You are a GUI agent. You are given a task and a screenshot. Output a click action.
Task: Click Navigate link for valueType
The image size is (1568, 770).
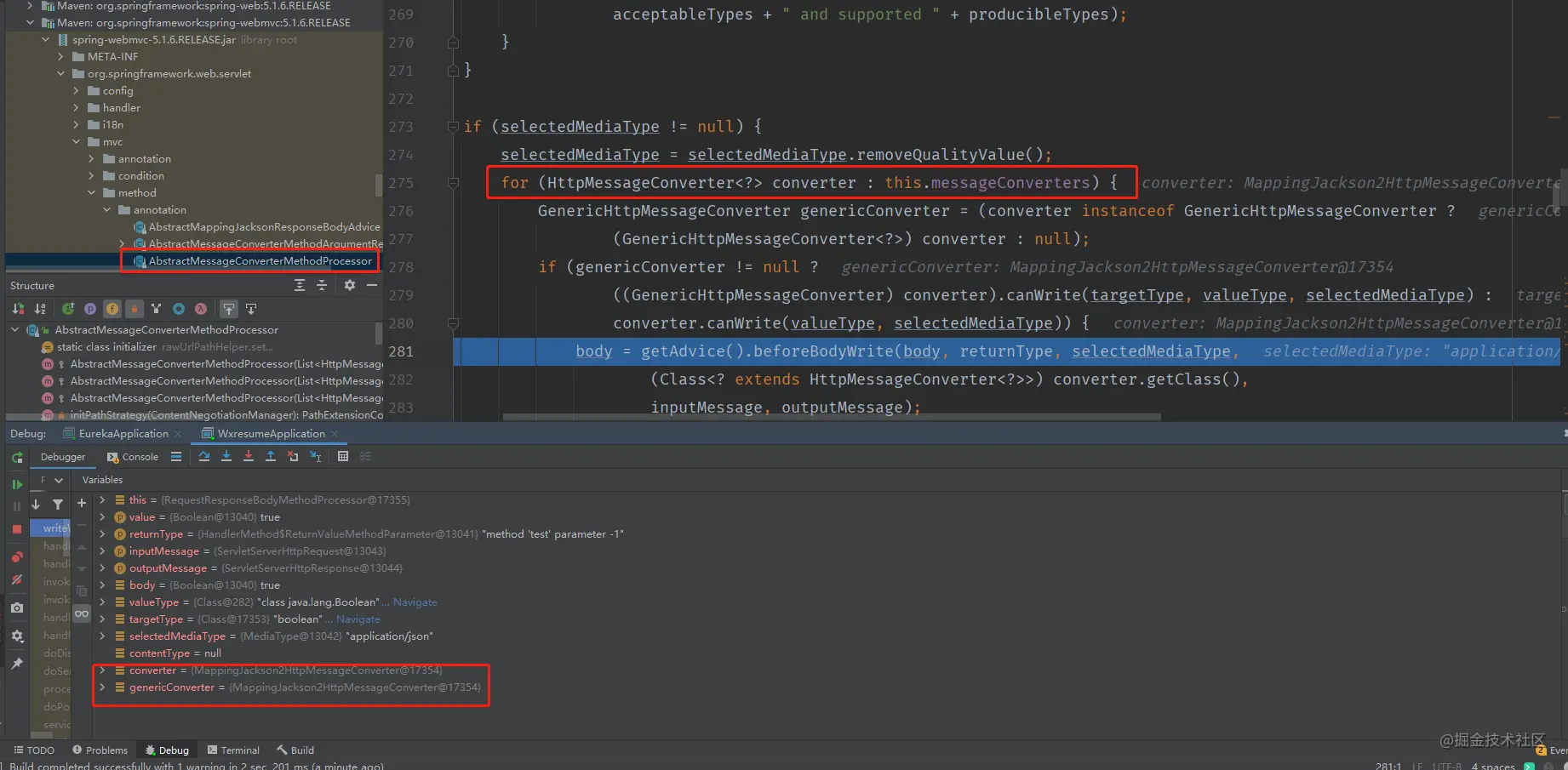[415, 602]
